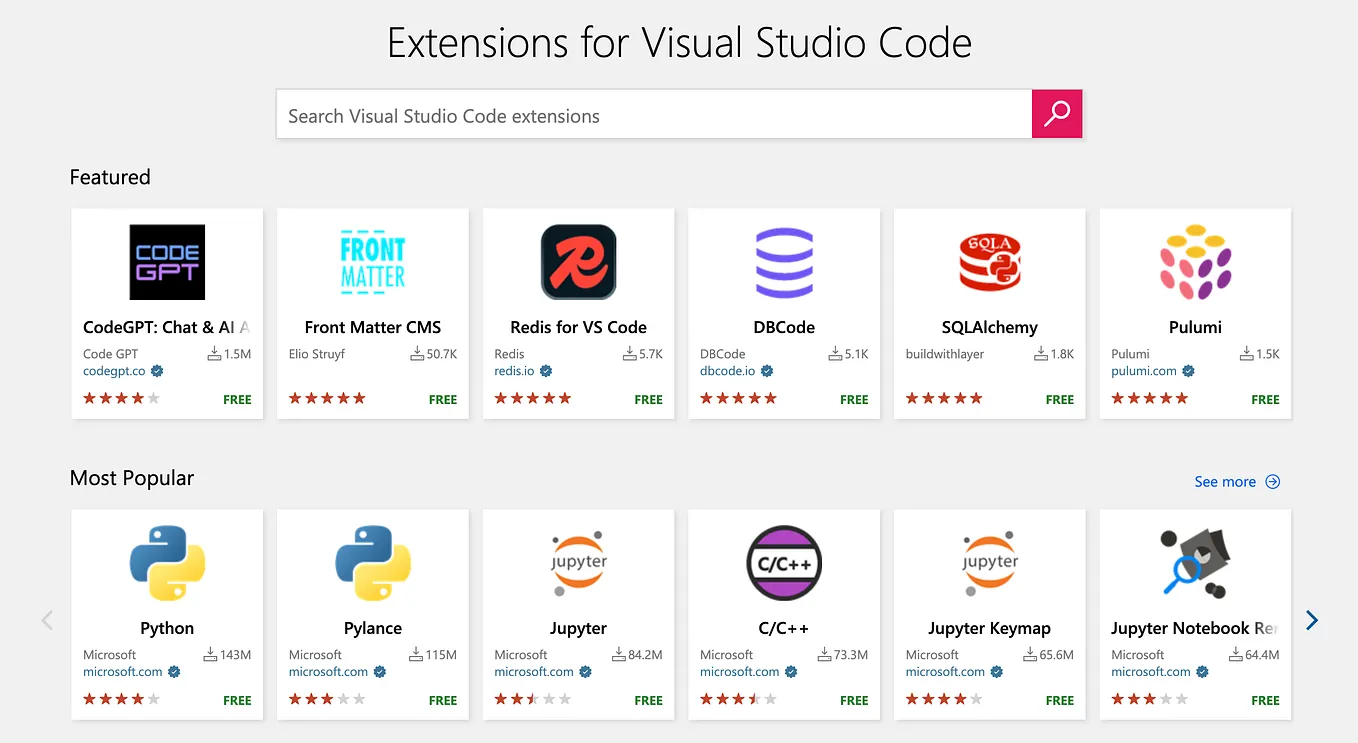Click verified badge next to codegpt.co
Viewport: 1358px width, 743px height.
(157, 371)
